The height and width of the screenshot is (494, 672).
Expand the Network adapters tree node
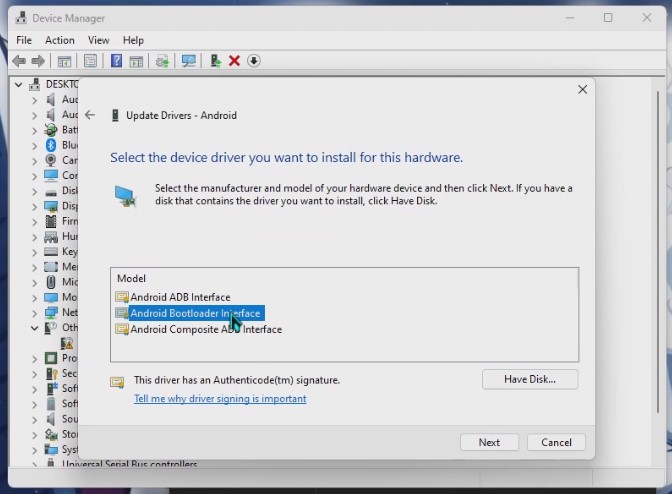34,313
